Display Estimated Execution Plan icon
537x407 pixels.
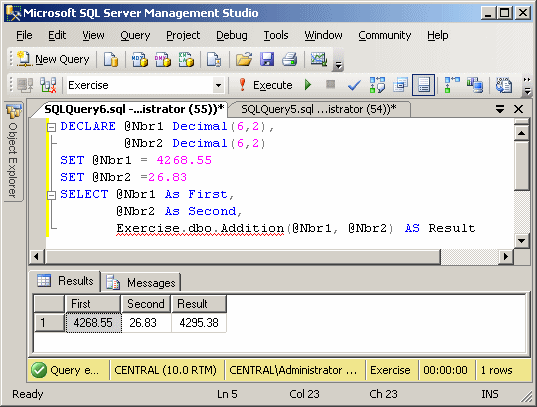point(377,85)
